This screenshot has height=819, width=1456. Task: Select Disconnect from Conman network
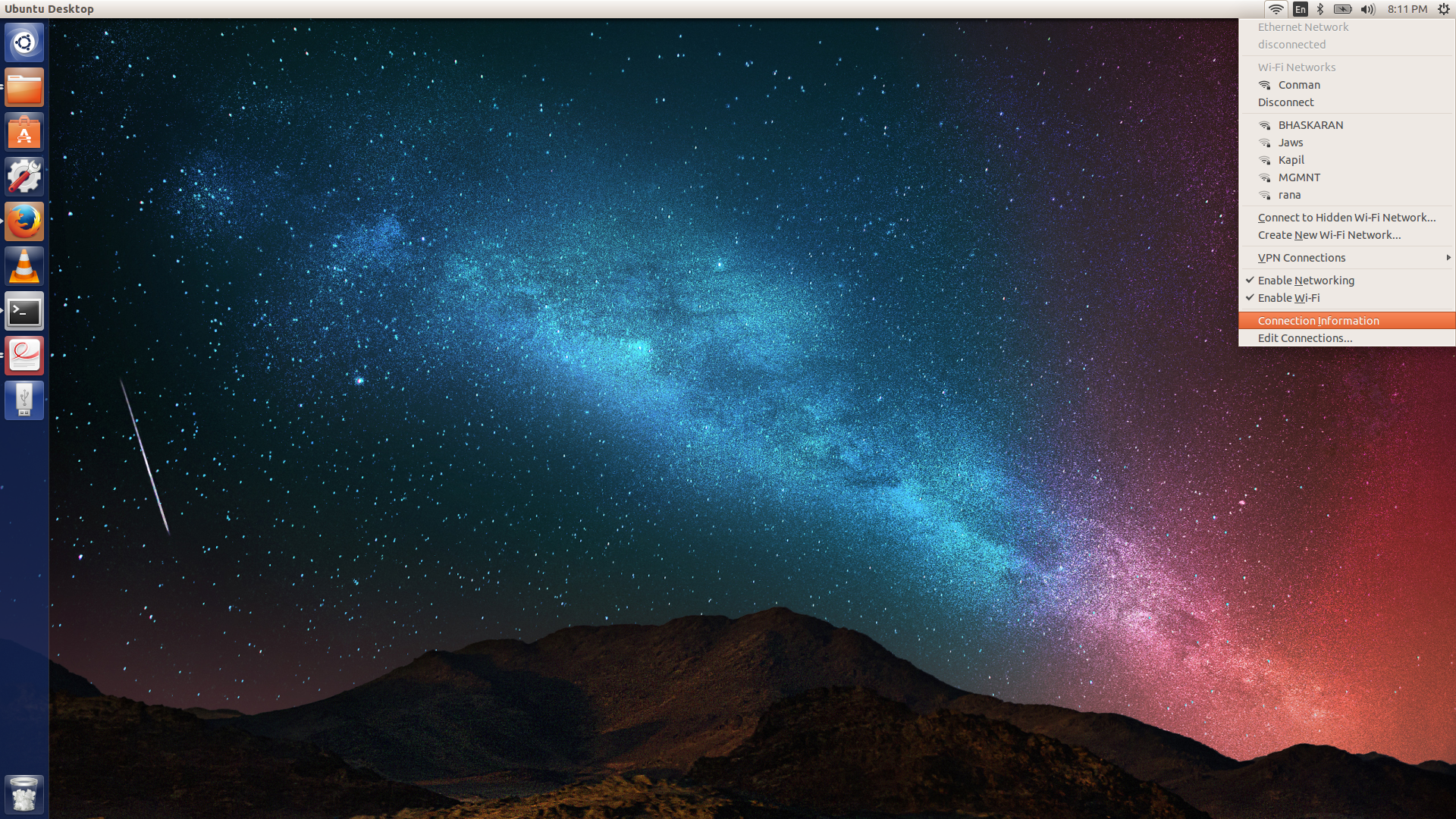pyautogui.click(x=1285, y=102)
